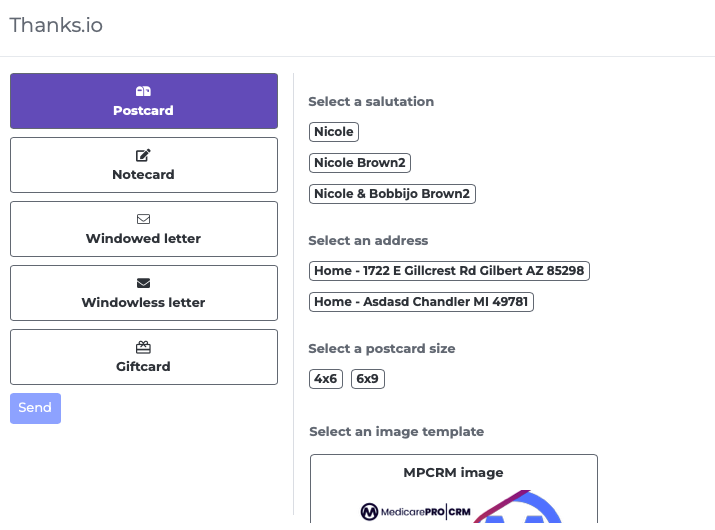Choose 'Nicole & Bobbijo Brown2' salutation

pyautogui.click(x=392, y=194)
